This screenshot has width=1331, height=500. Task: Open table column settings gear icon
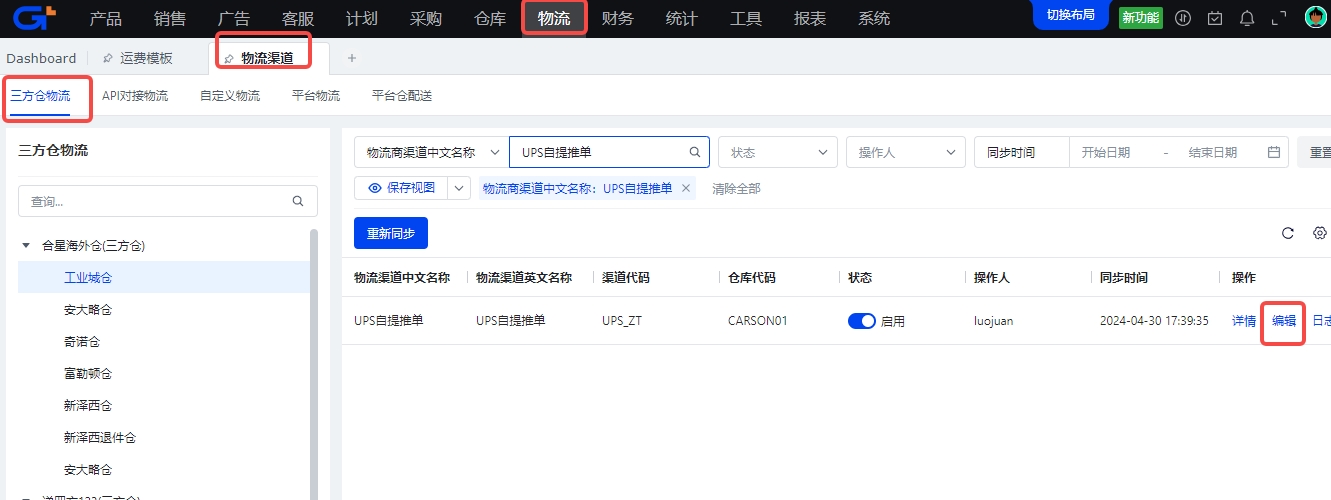pos(1320,233)
